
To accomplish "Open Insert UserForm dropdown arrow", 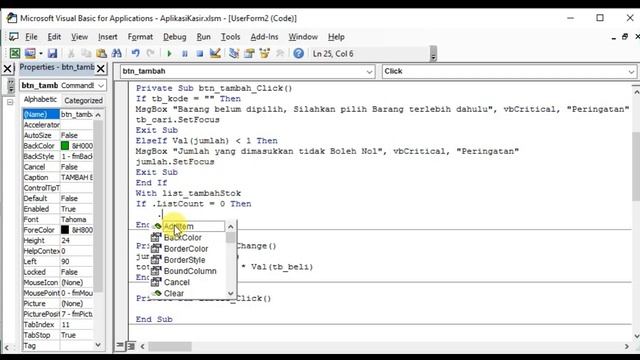I will click(41, 53).
